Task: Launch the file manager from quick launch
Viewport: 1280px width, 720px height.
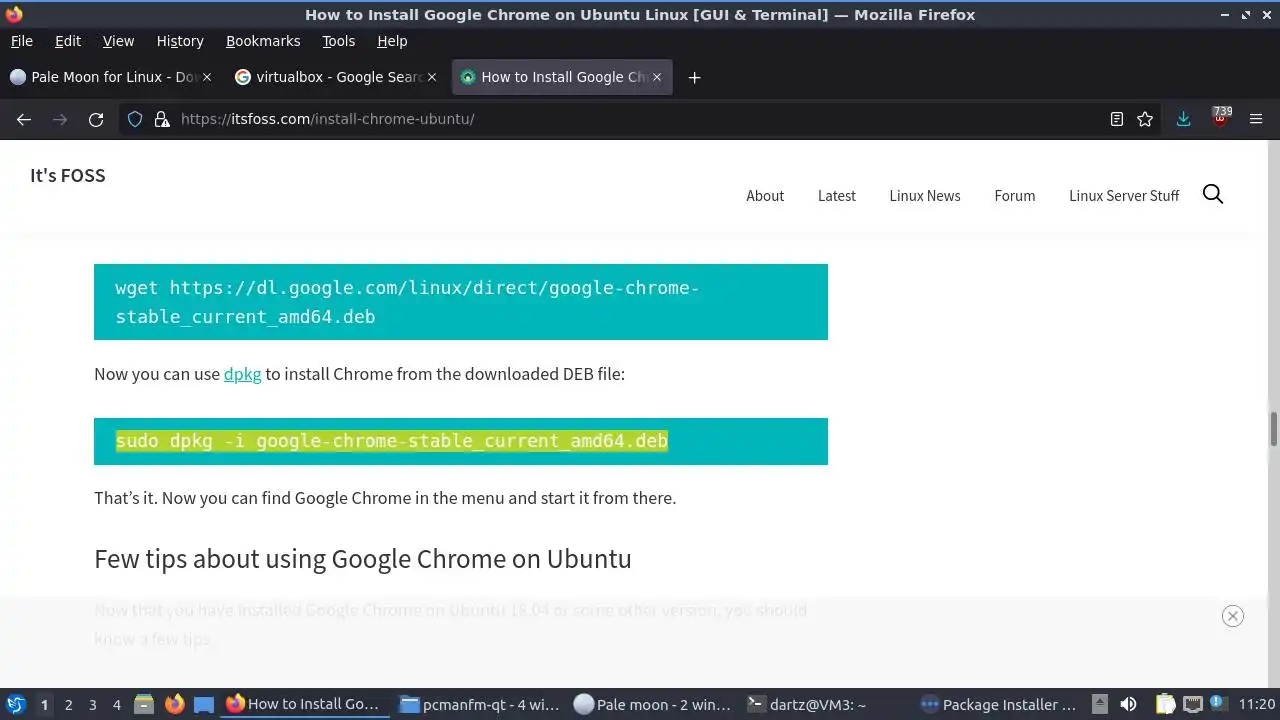Action: click(142, 704)
